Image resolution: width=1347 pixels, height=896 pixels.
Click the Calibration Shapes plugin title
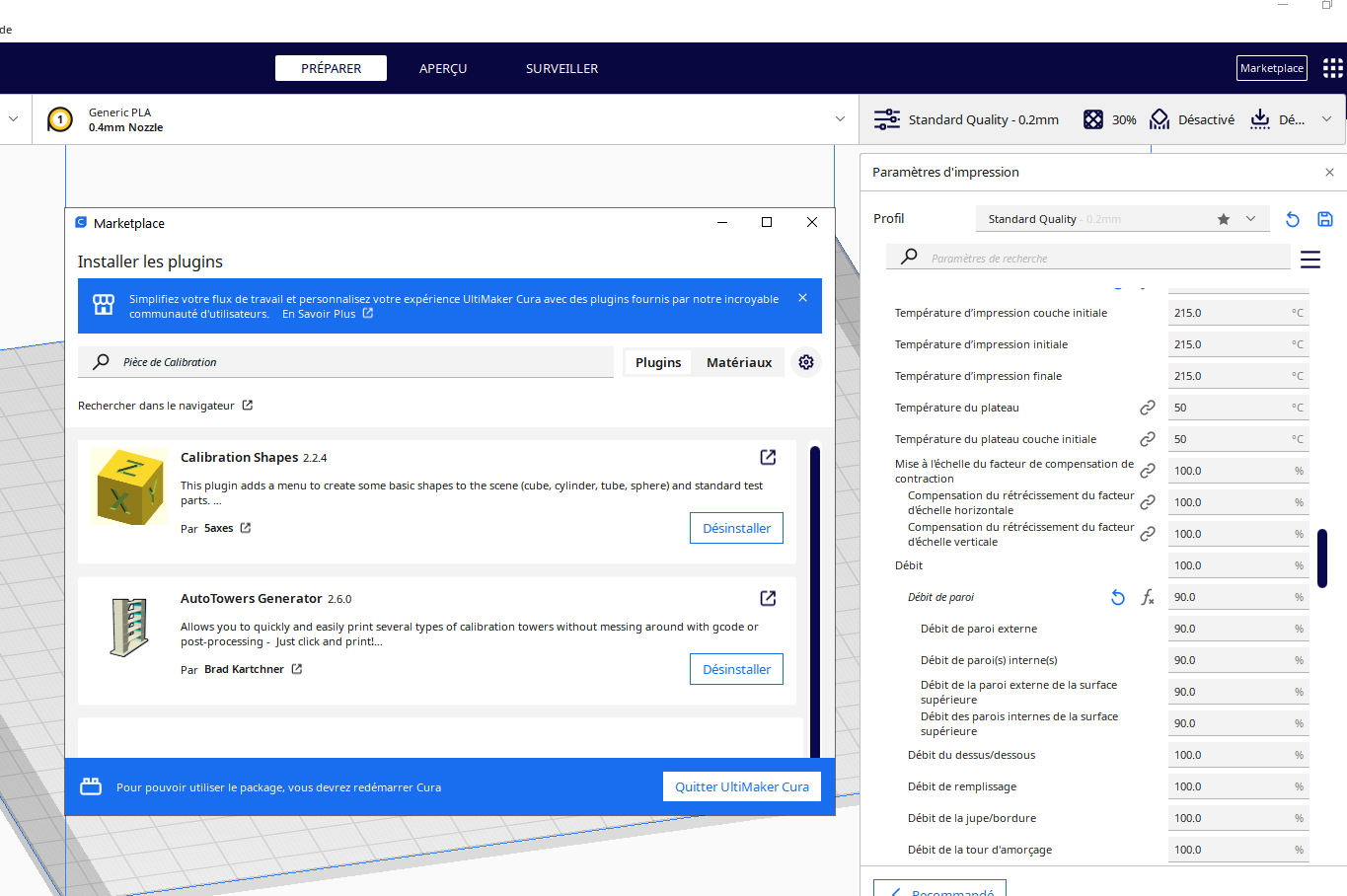[x=239, y=457]
